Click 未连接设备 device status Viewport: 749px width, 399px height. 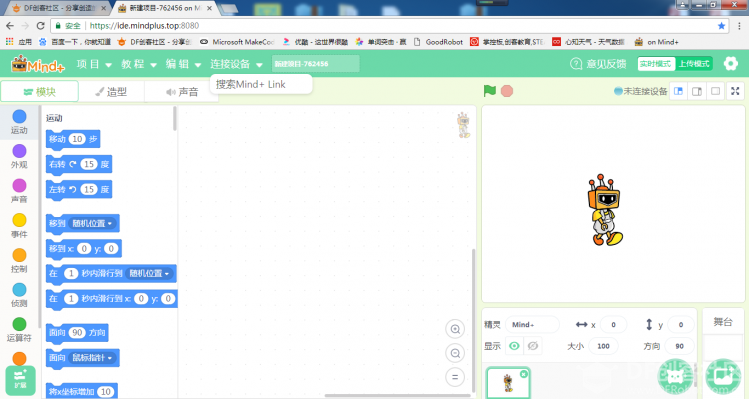coord(640,91)
